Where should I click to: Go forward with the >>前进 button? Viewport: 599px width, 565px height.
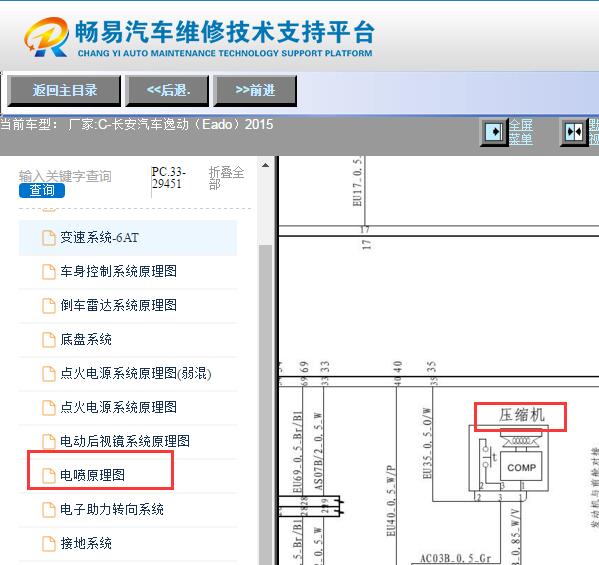255,91
